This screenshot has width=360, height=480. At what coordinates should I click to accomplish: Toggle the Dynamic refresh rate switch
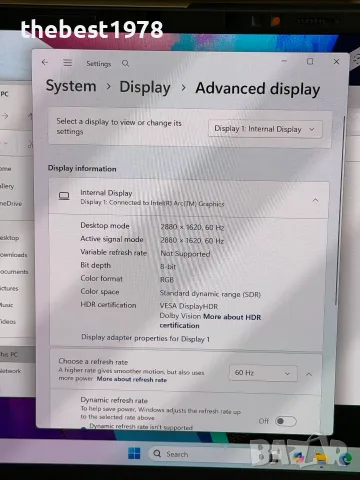pyautogui.click(x=286, y=421)
